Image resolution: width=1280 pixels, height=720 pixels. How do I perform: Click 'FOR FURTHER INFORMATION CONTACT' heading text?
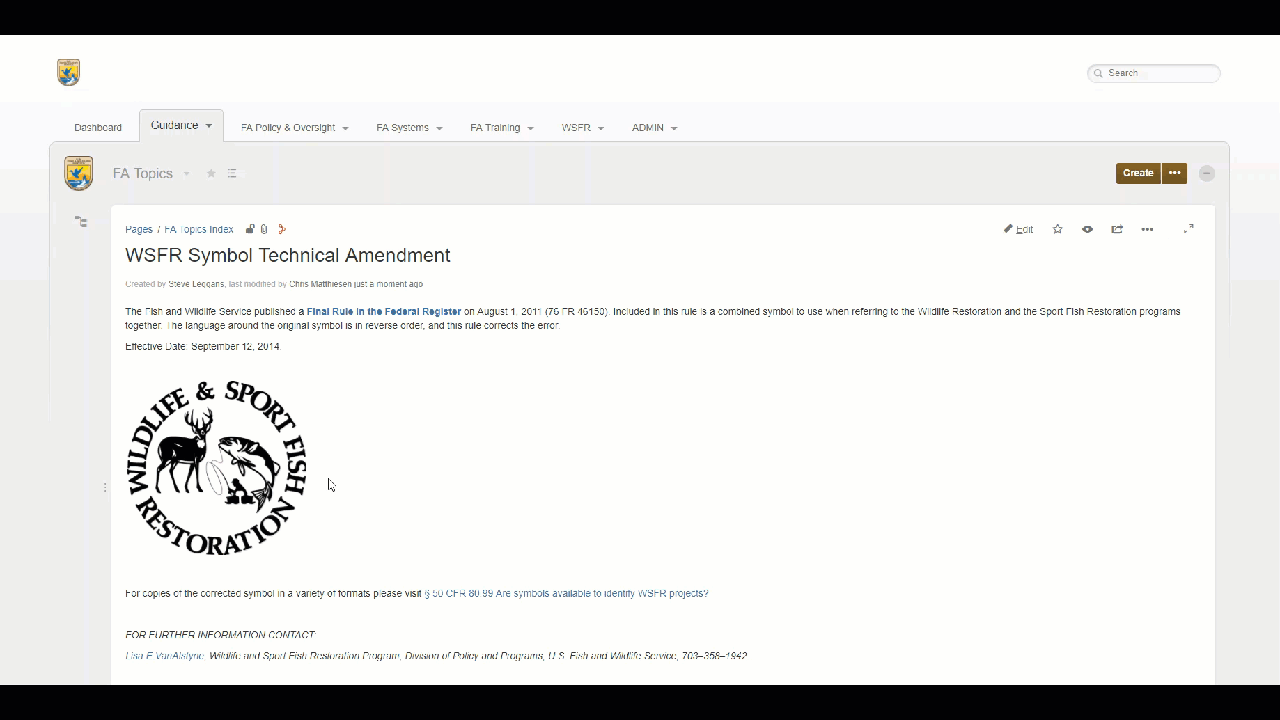coord(220,635)
